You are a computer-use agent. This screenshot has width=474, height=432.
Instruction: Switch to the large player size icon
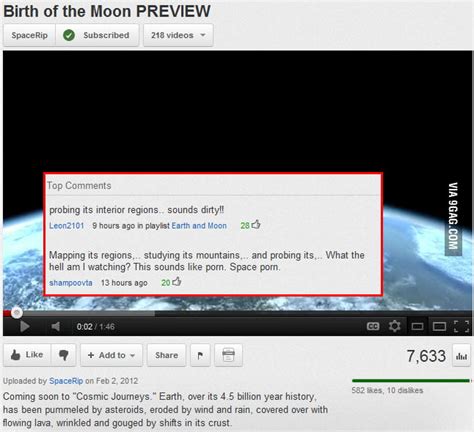pyautogui.click(x=439, y=326)
